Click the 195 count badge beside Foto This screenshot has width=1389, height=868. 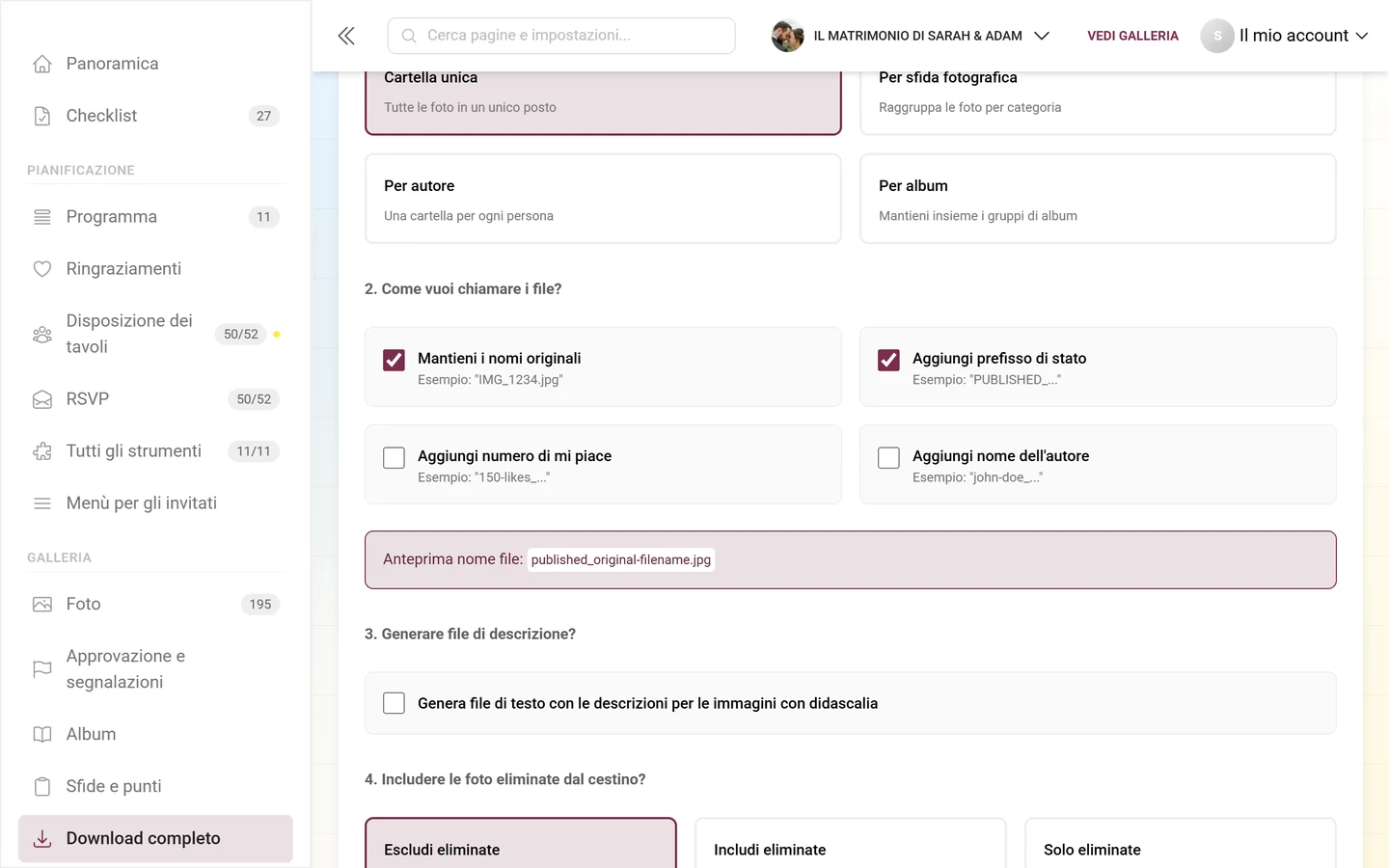pyautogui.click(x=260, y=605)
